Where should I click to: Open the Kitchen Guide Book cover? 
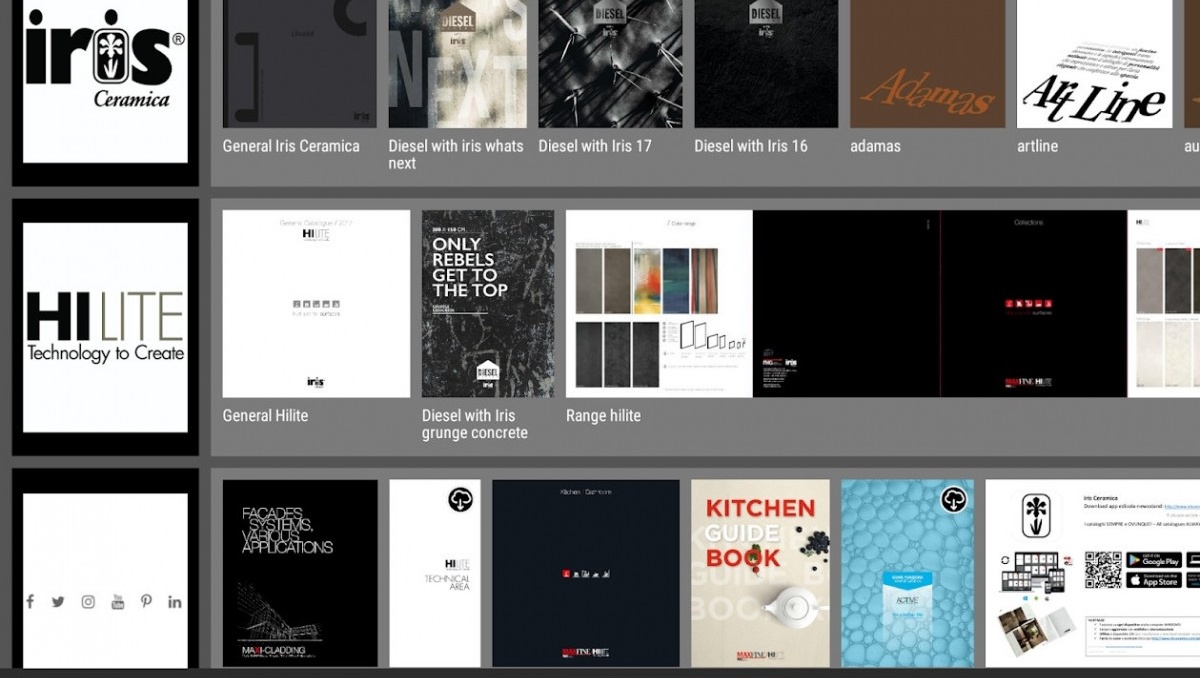point(760,573)
